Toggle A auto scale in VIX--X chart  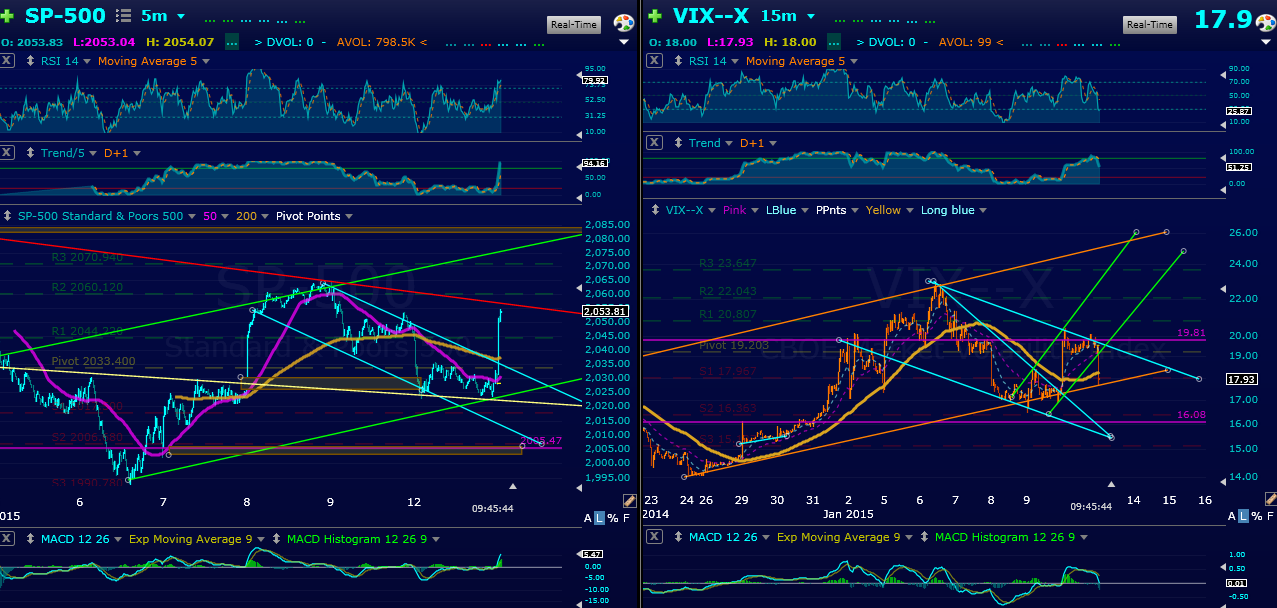tap(1231, 516)
